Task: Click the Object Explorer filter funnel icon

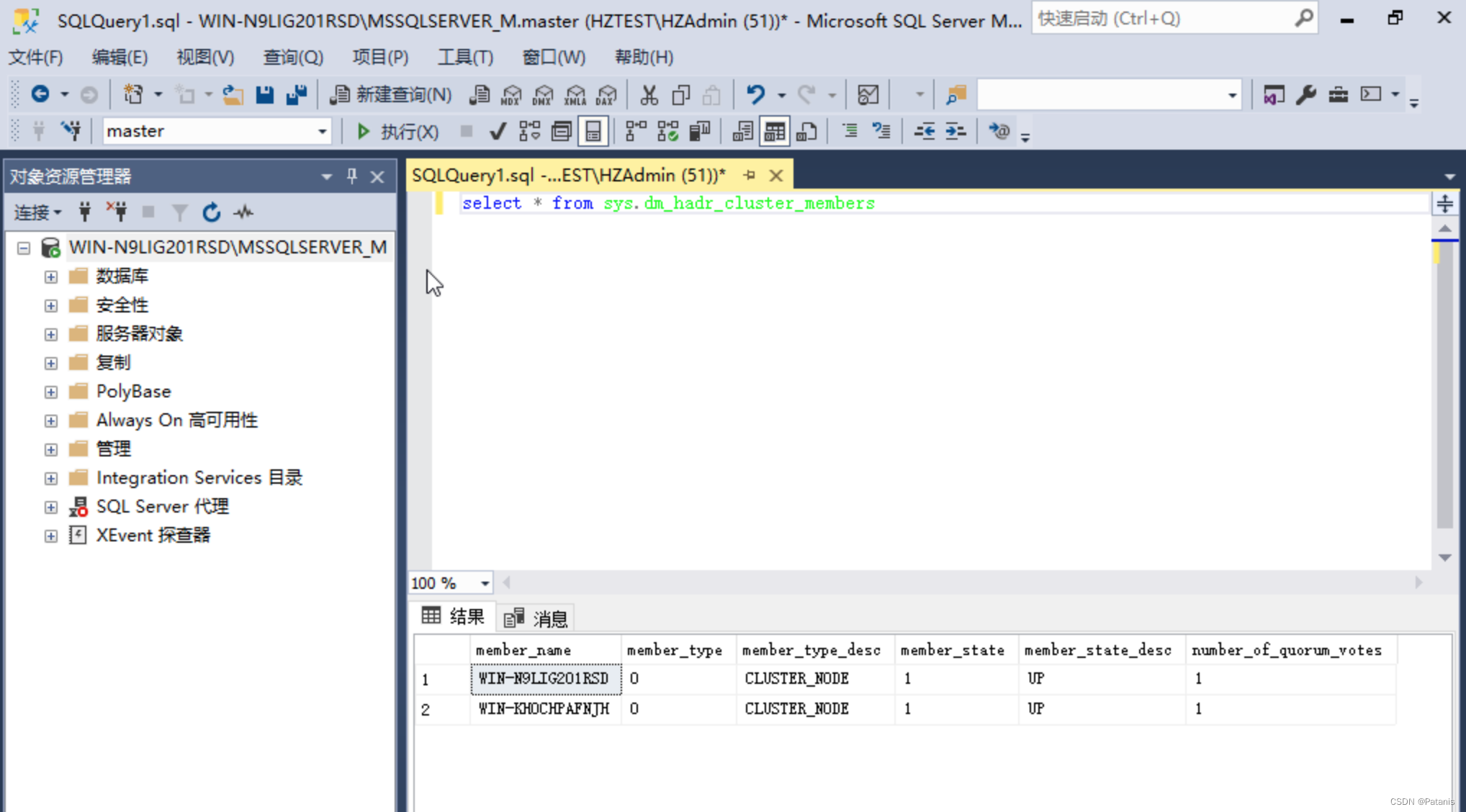Action: click(x=179, y=212)
